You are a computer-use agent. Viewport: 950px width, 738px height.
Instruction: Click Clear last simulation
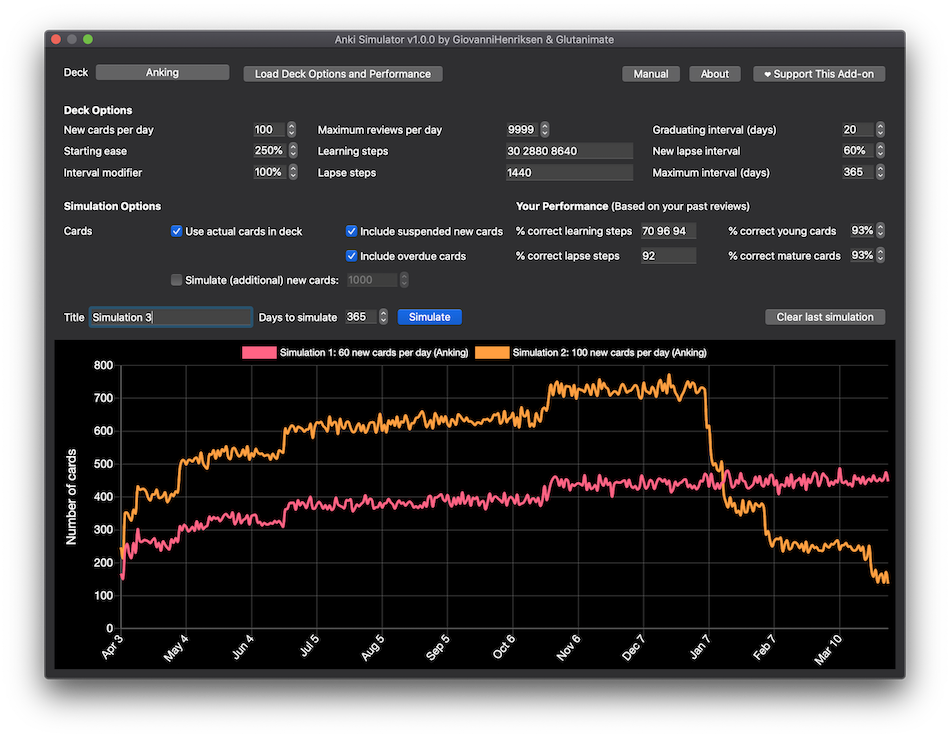pos(824,317)
